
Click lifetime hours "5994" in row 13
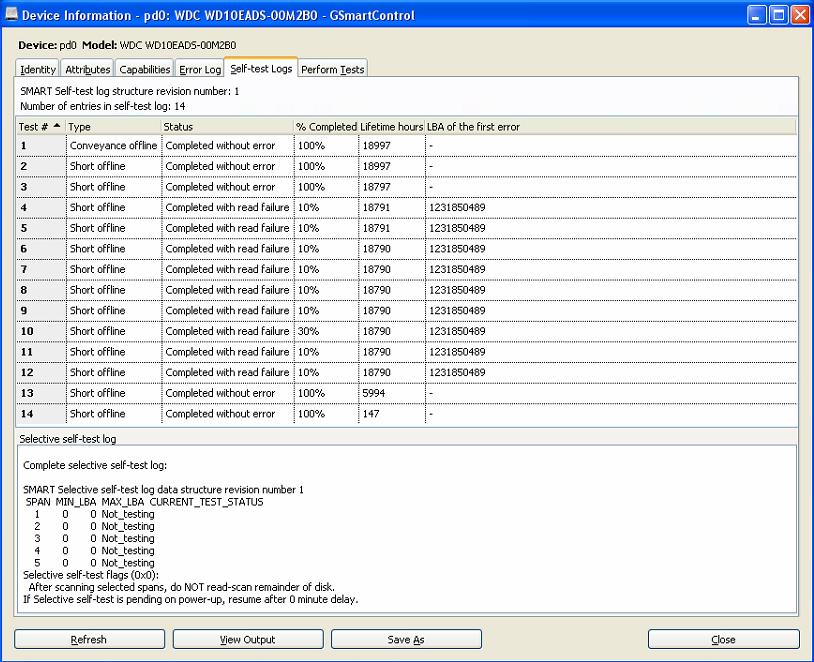click(x=374, y=393)
